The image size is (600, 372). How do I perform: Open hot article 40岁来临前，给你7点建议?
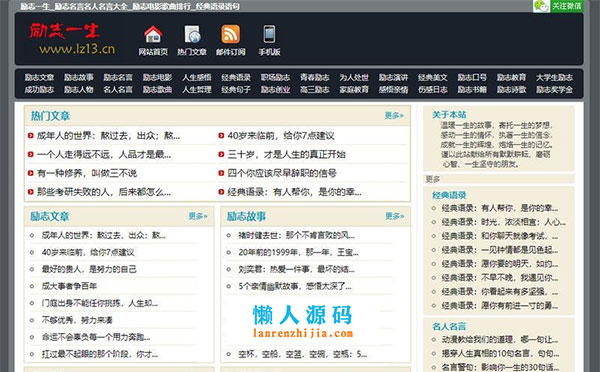point(281,135)
